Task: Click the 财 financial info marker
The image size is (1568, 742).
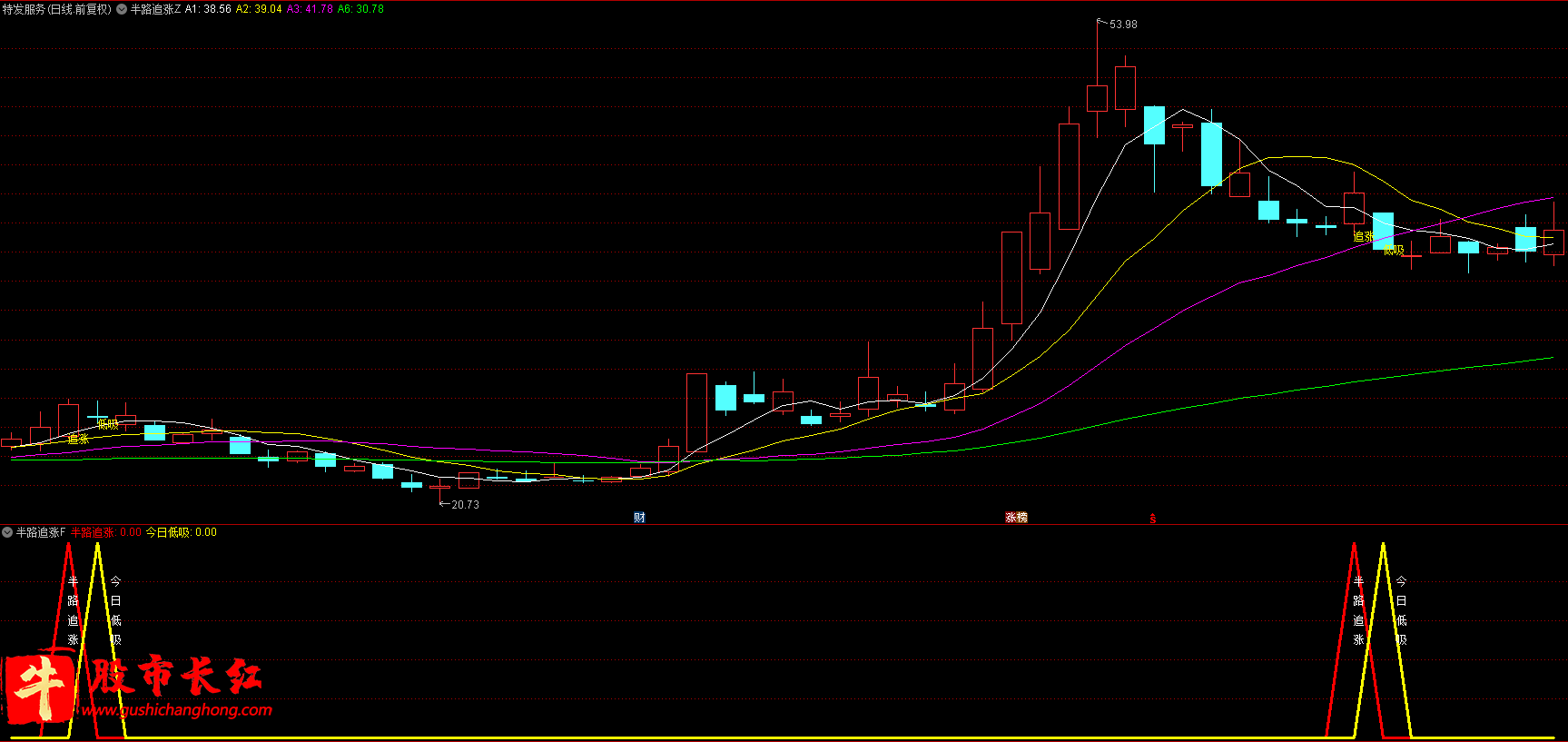Action: pos(639,518)
